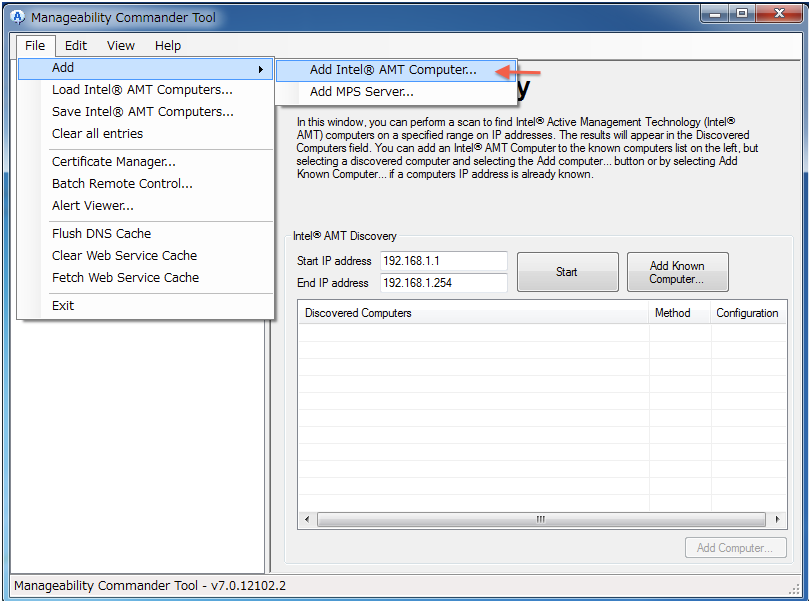The width and height of the screenshot is (809, 601).
Task: Click the window resize grip corner
Action: pos(795,590)
